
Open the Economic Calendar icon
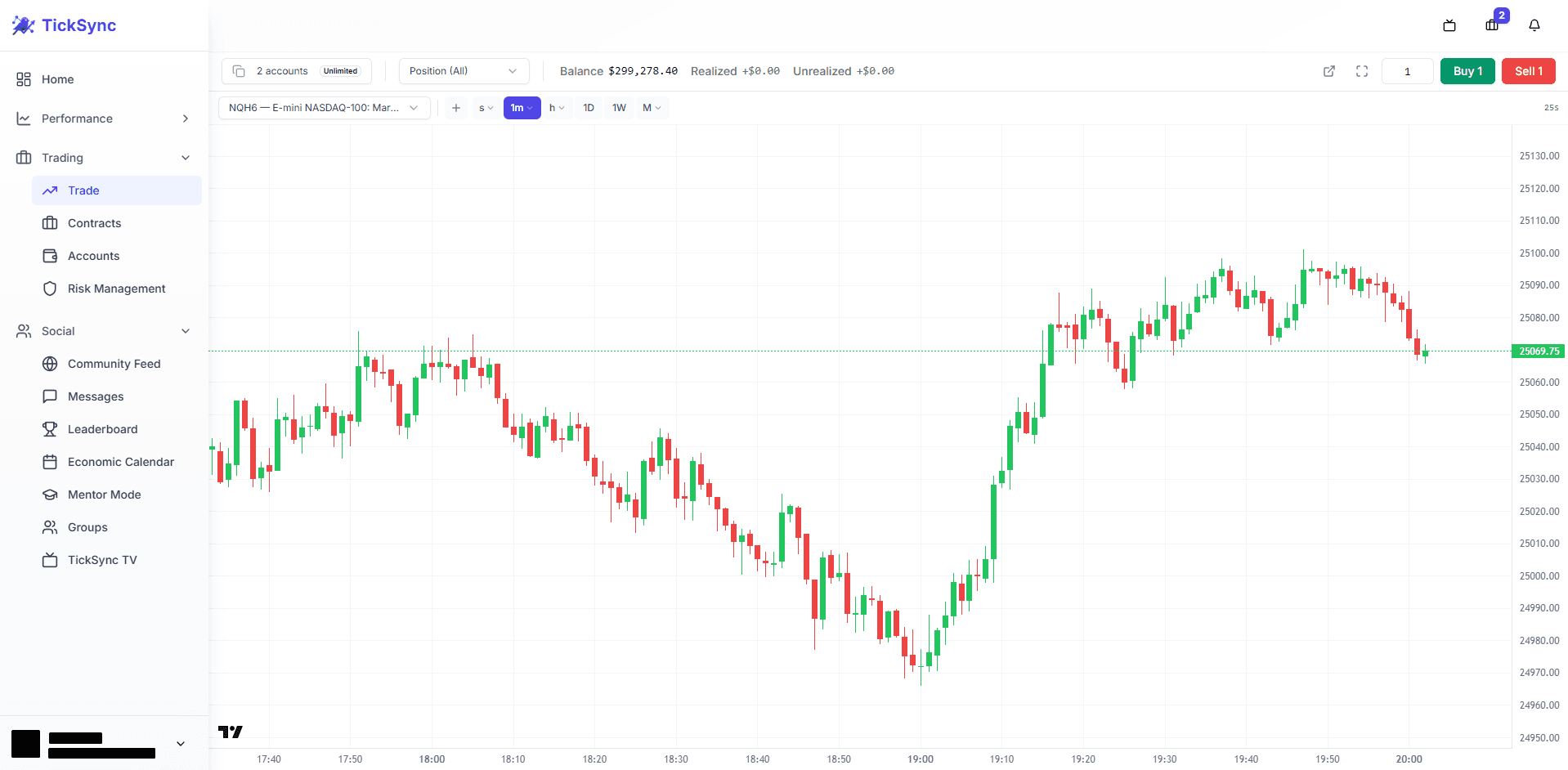click(x=50, y=461)
